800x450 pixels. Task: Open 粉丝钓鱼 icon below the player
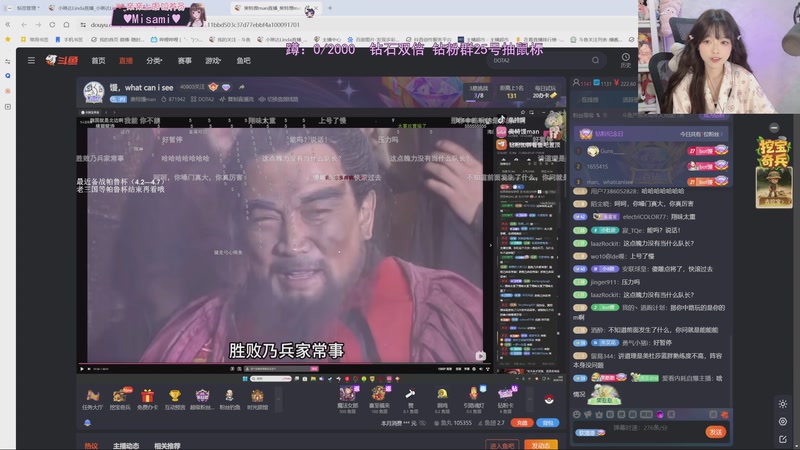(229, 399)
